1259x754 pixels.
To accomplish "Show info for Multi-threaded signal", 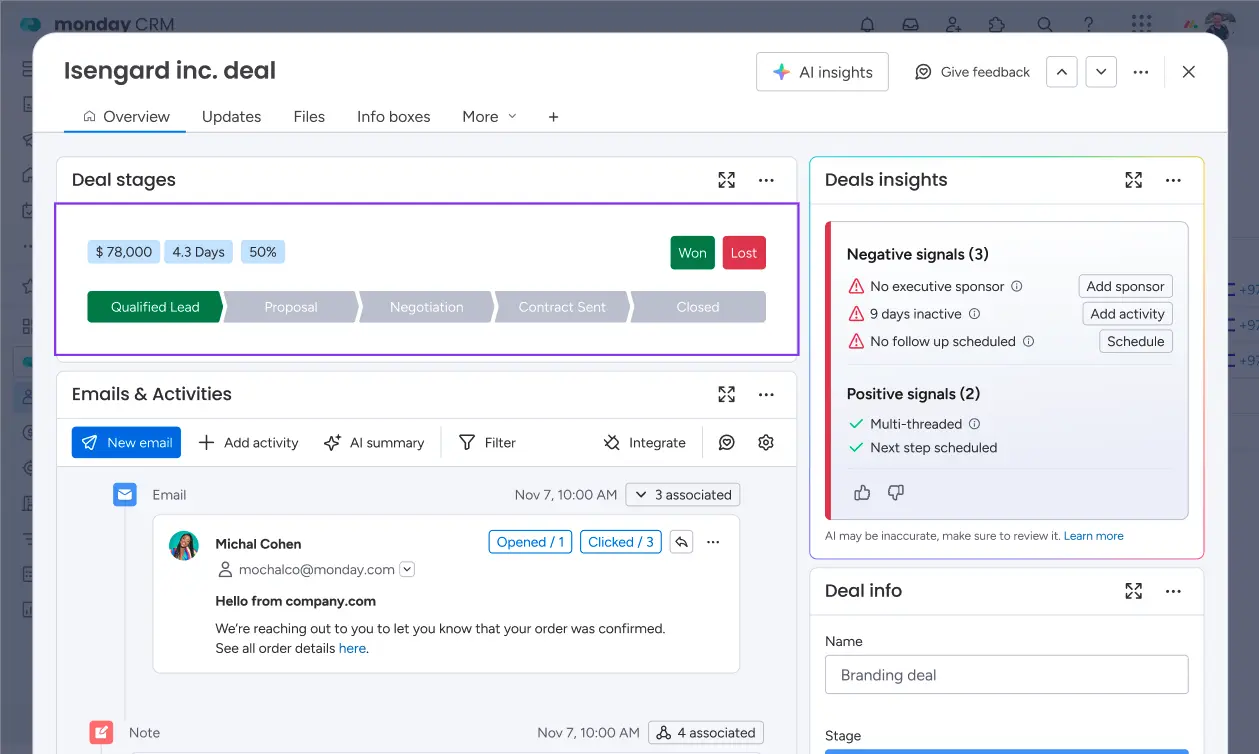I will tap(975, 423).
